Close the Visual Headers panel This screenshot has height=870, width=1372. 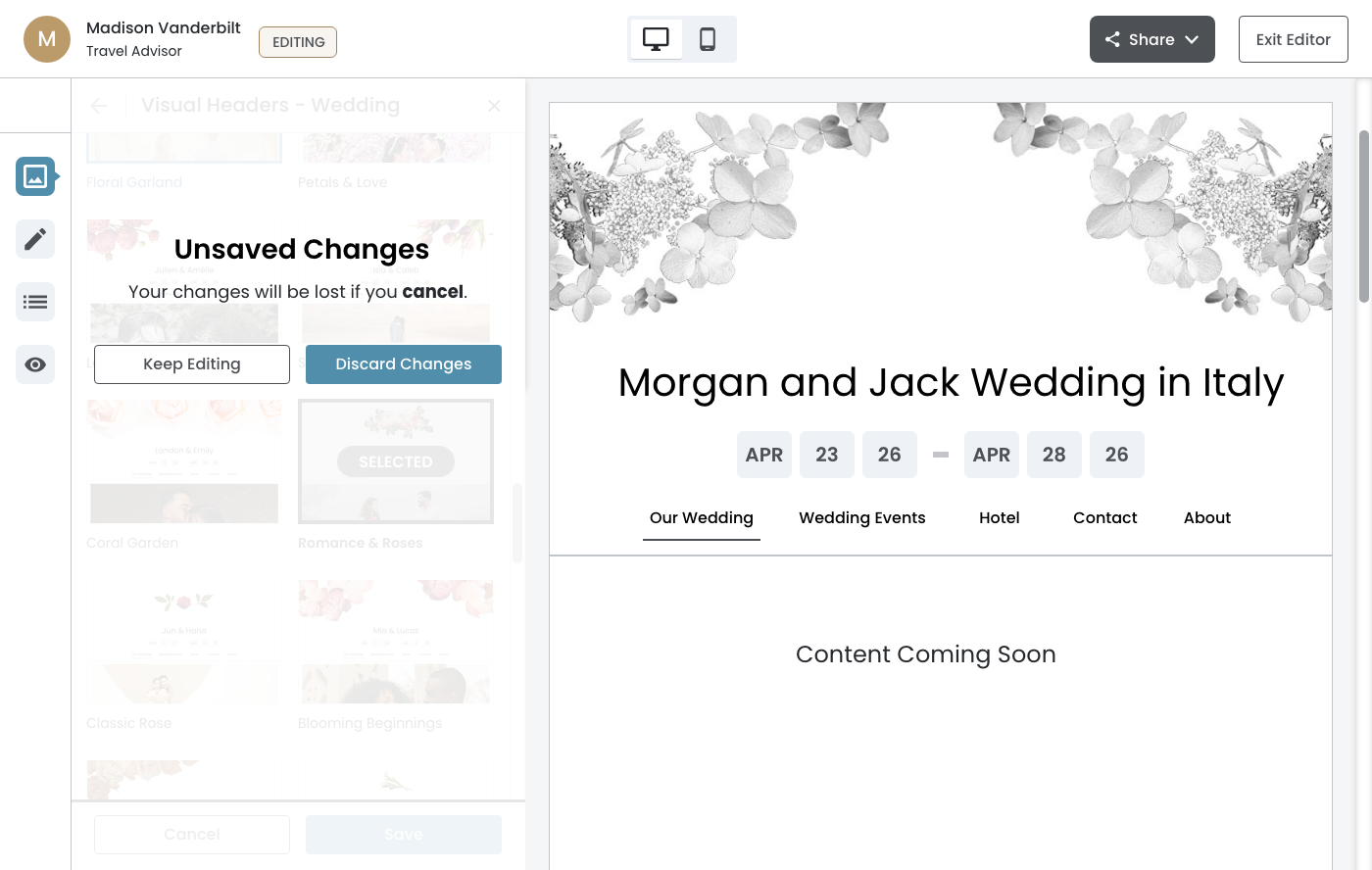494,106
